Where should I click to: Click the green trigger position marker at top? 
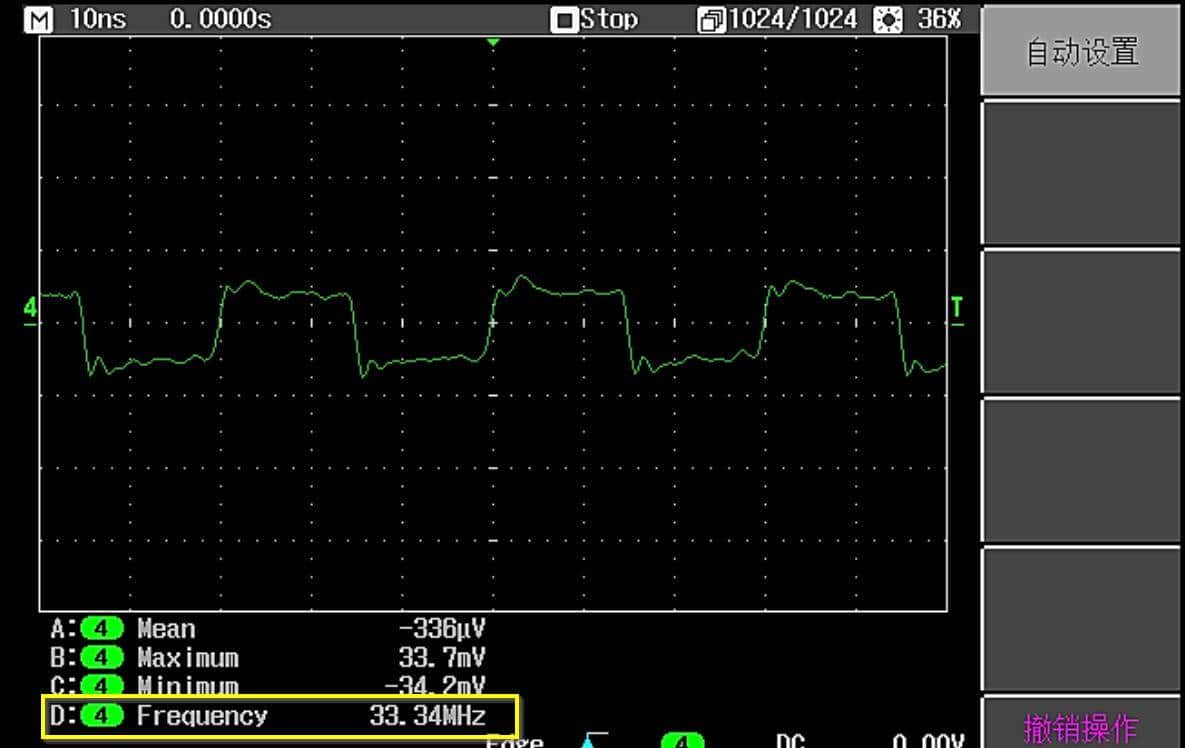(492, 42)
